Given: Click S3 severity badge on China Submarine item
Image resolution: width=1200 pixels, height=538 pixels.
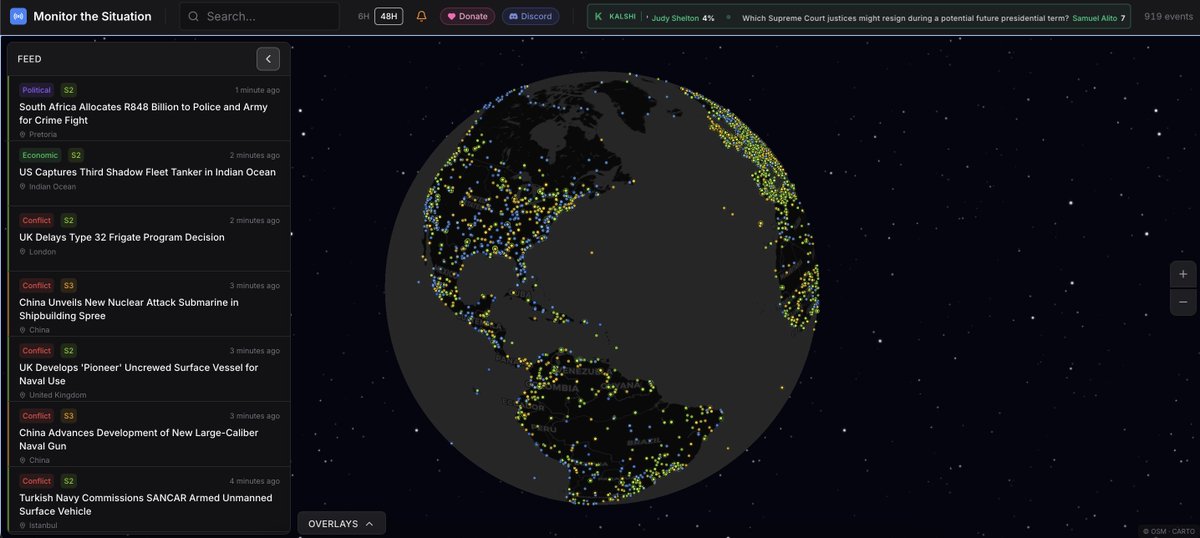Looking at the screenshot, I should [x=69, y=285].
